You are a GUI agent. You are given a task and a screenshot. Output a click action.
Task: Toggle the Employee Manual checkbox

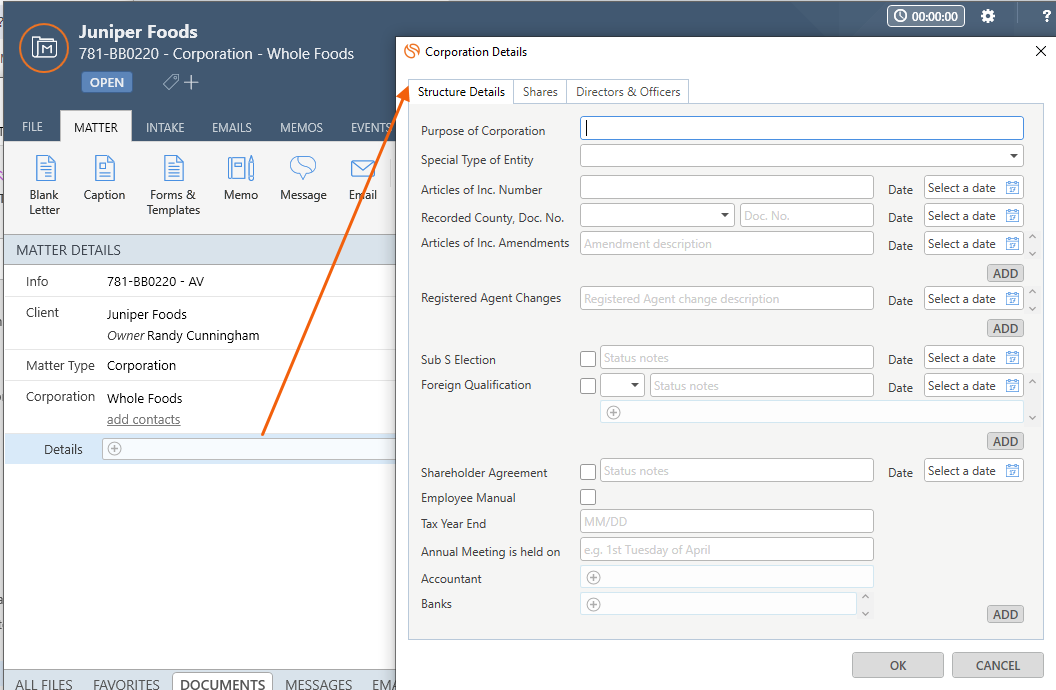pos(588,497)
